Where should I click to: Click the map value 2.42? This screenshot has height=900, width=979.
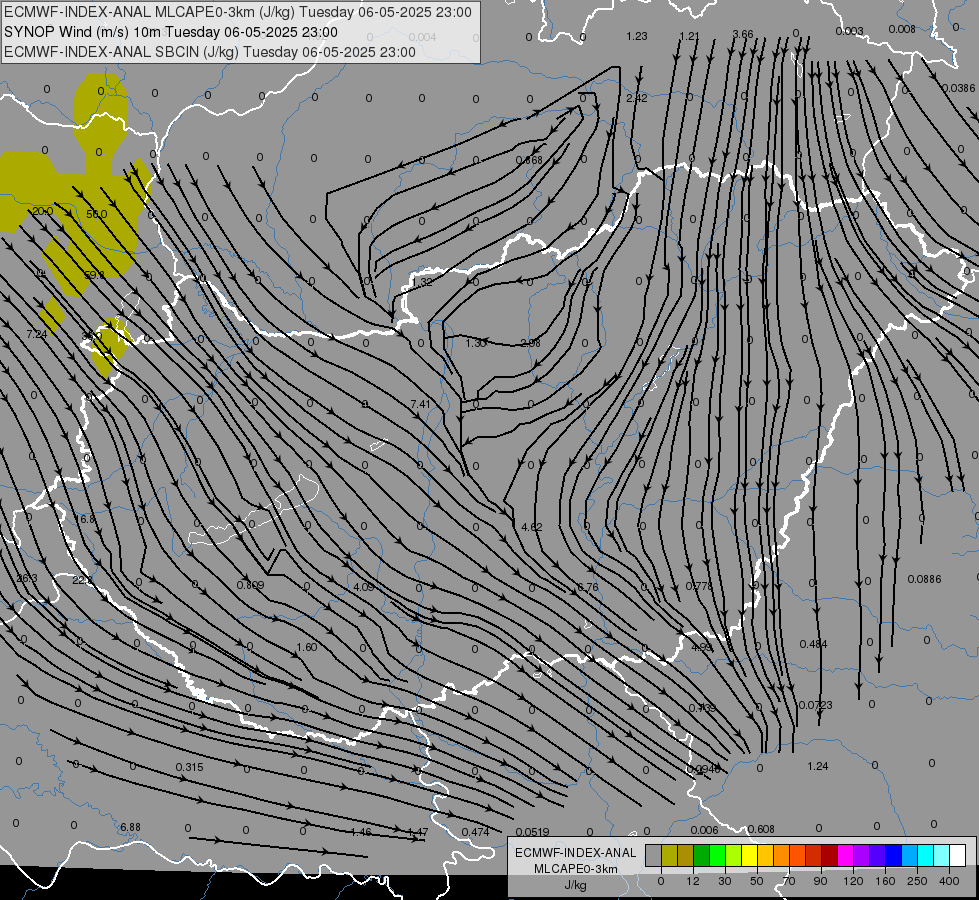point(636,98)
